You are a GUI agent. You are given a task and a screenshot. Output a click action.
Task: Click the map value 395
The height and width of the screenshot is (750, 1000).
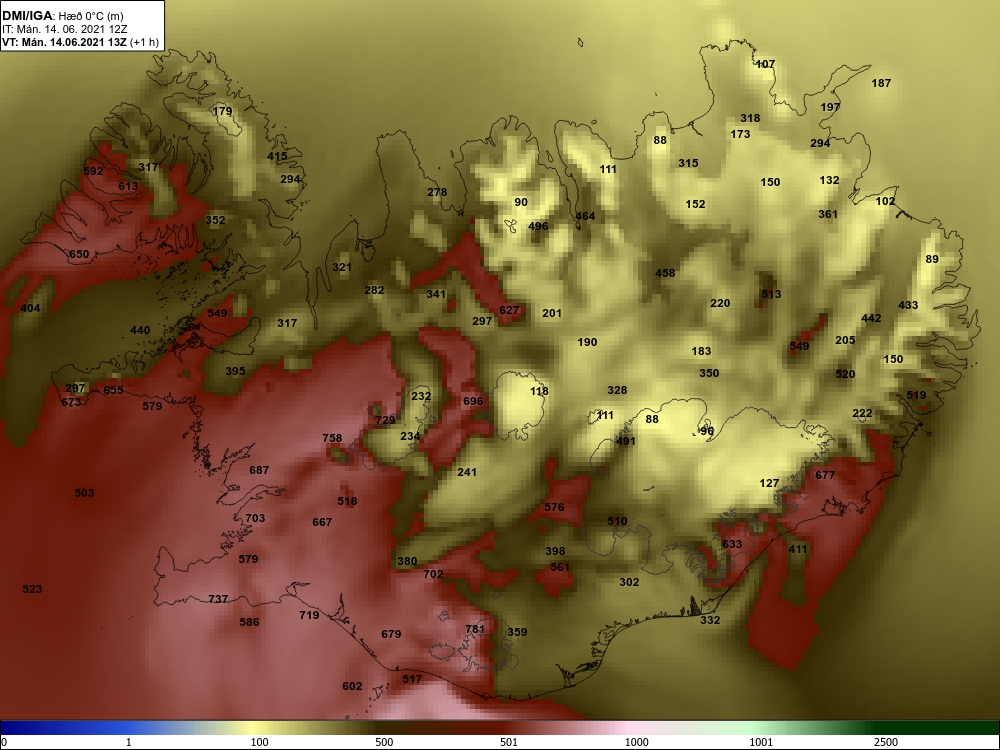click(x=235, y=371)
